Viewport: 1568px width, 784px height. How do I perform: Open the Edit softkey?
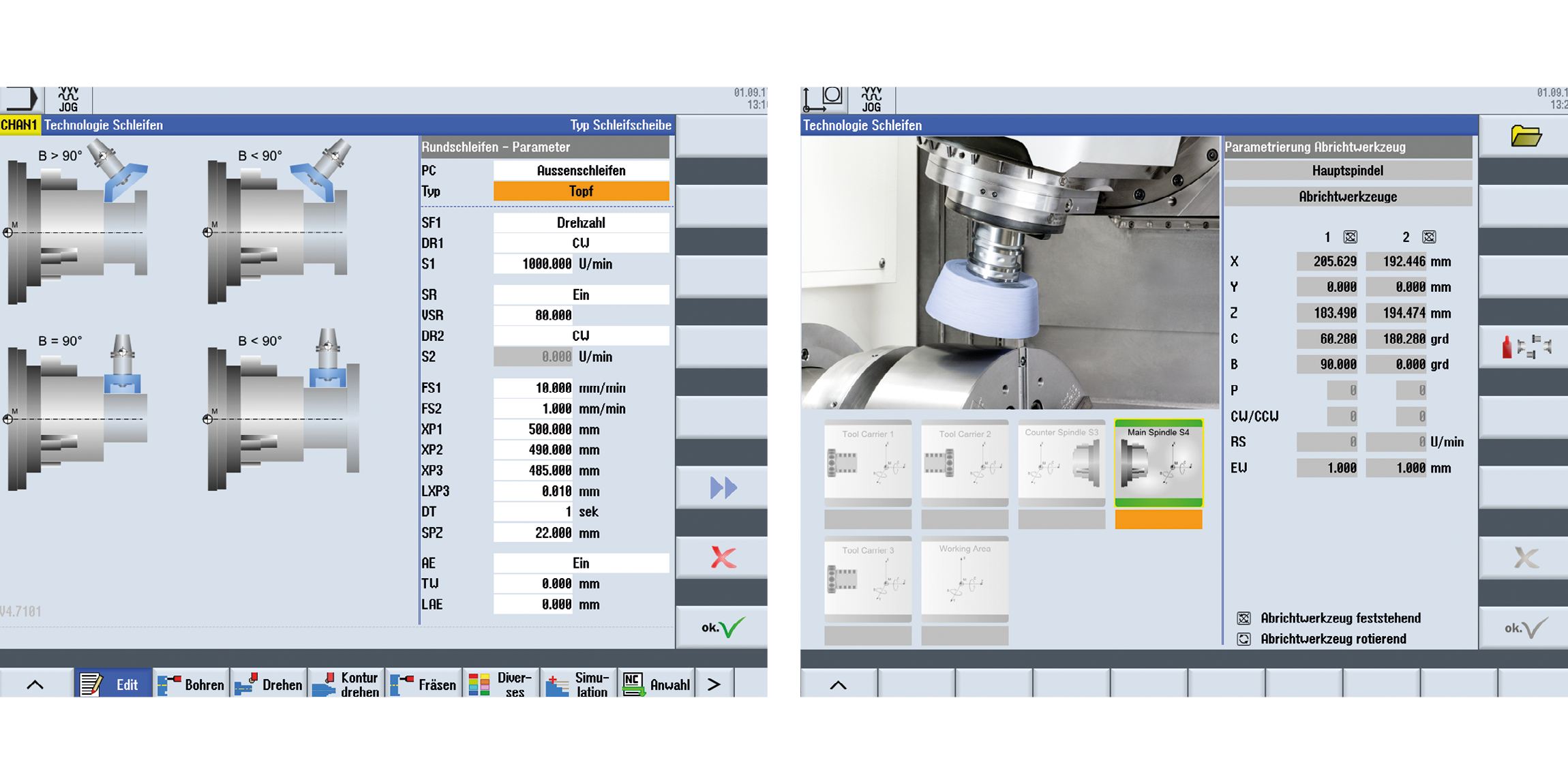tap(112, 684)
